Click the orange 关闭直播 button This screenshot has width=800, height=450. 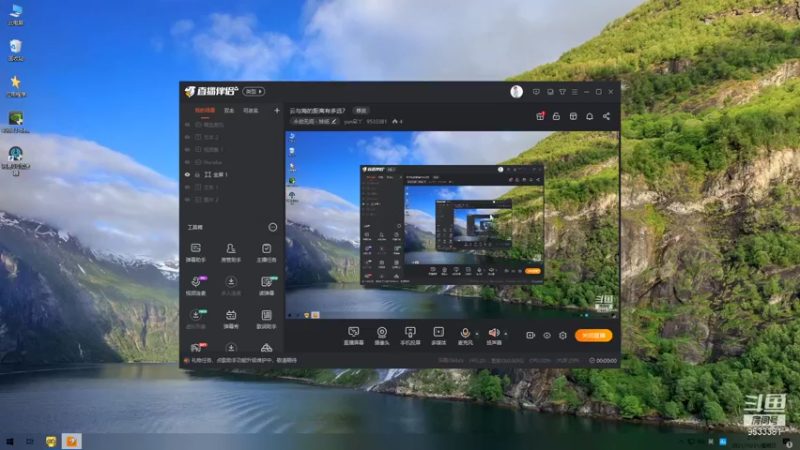click(593, 335)
